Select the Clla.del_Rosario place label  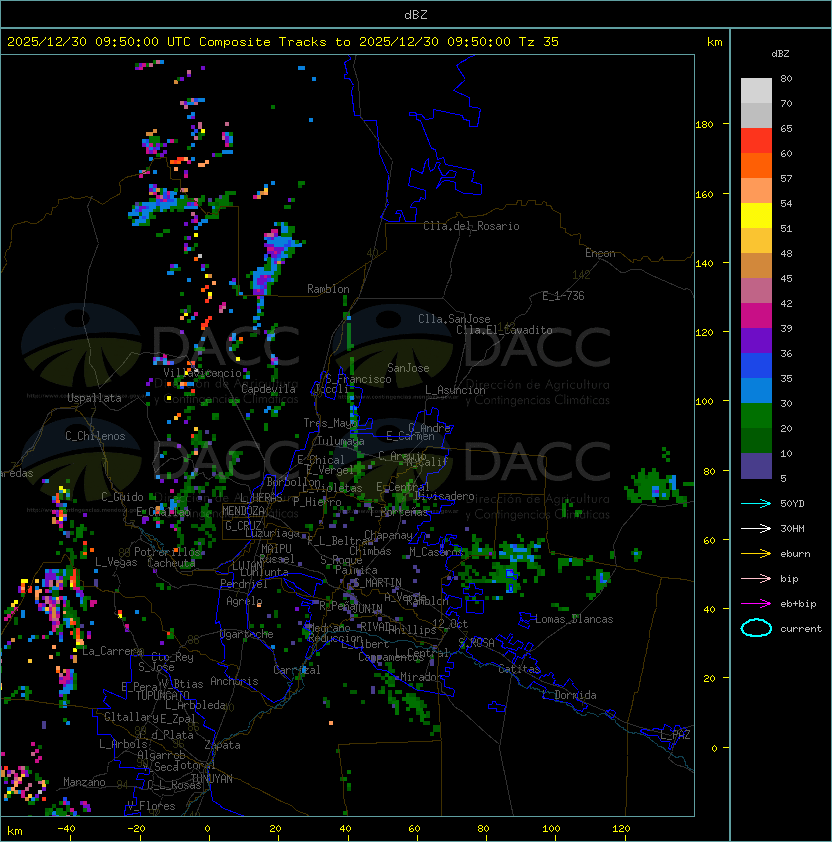click(x=471, y=226)
